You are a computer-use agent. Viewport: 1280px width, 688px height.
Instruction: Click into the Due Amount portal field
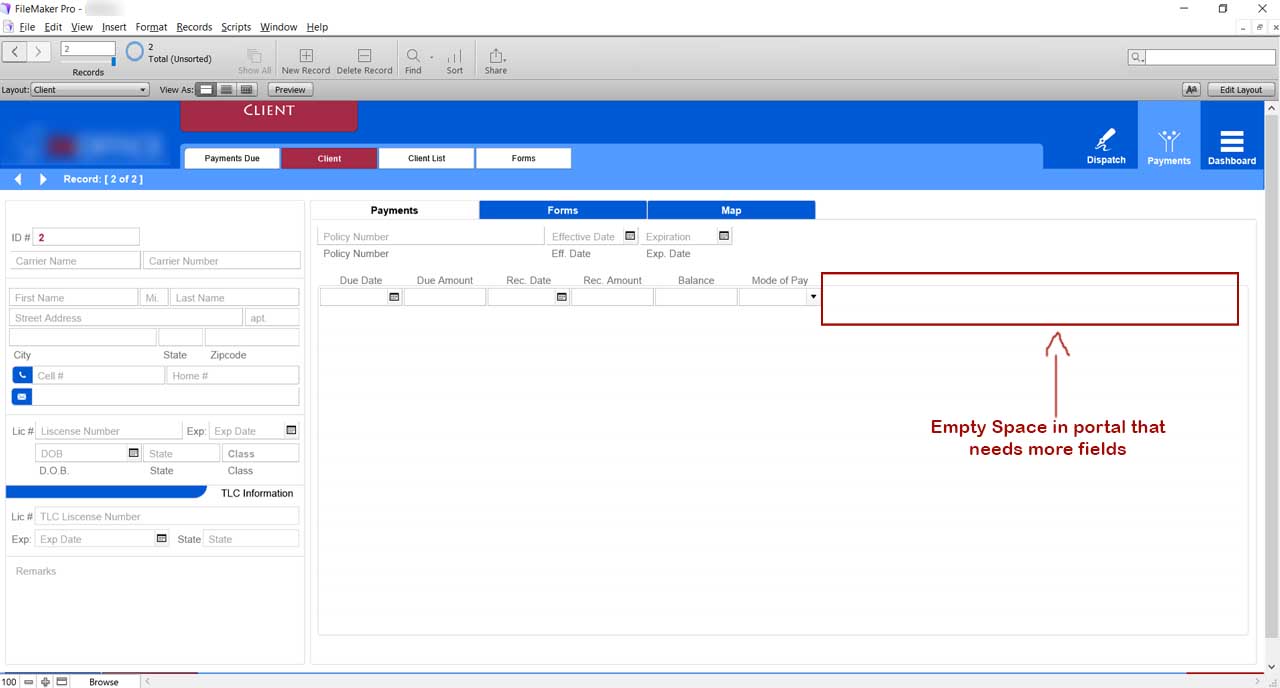pos(445,297)
